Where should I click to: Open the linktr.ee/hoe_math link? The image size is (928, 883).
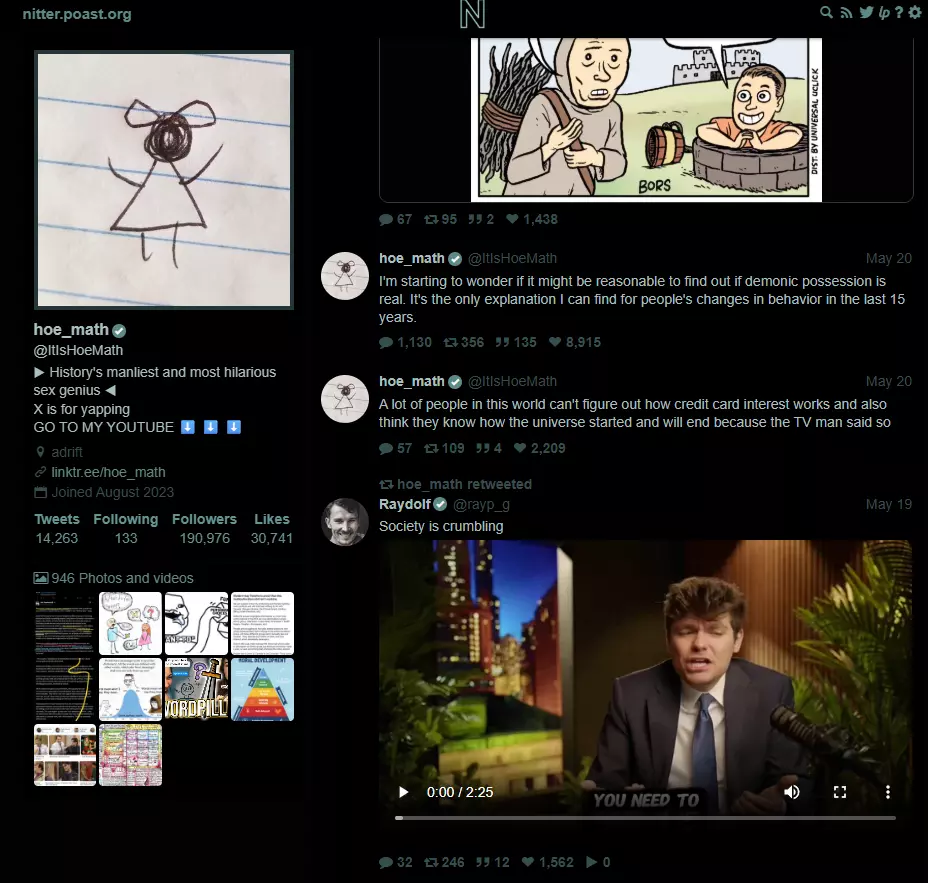coord(108,472)
